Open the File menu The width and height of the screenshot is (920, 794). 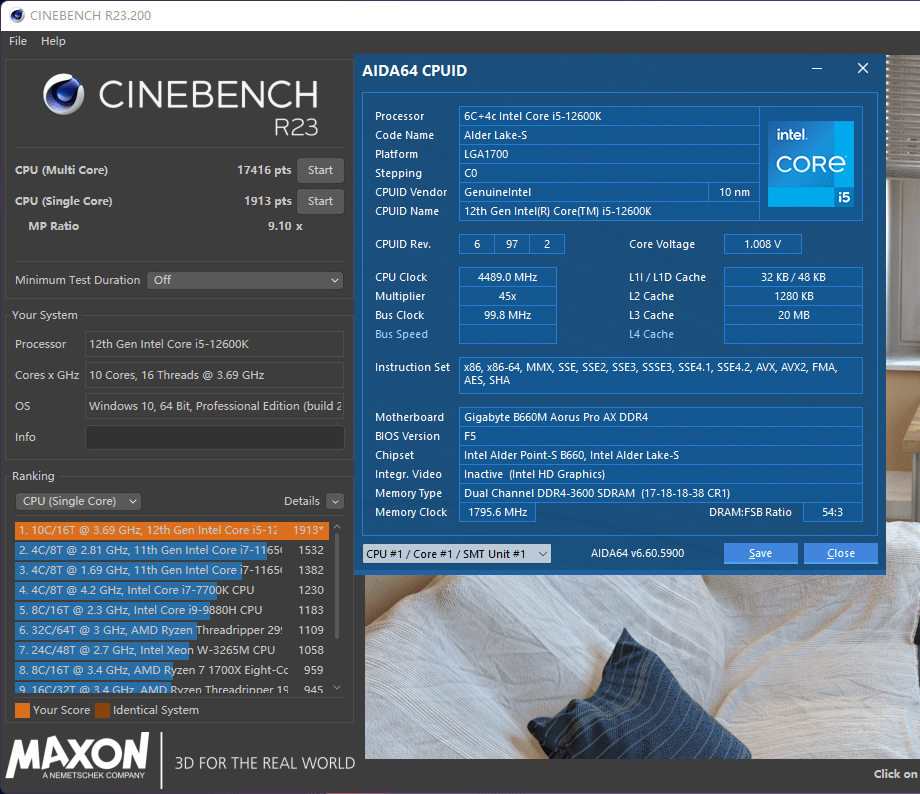pos(18,41)
